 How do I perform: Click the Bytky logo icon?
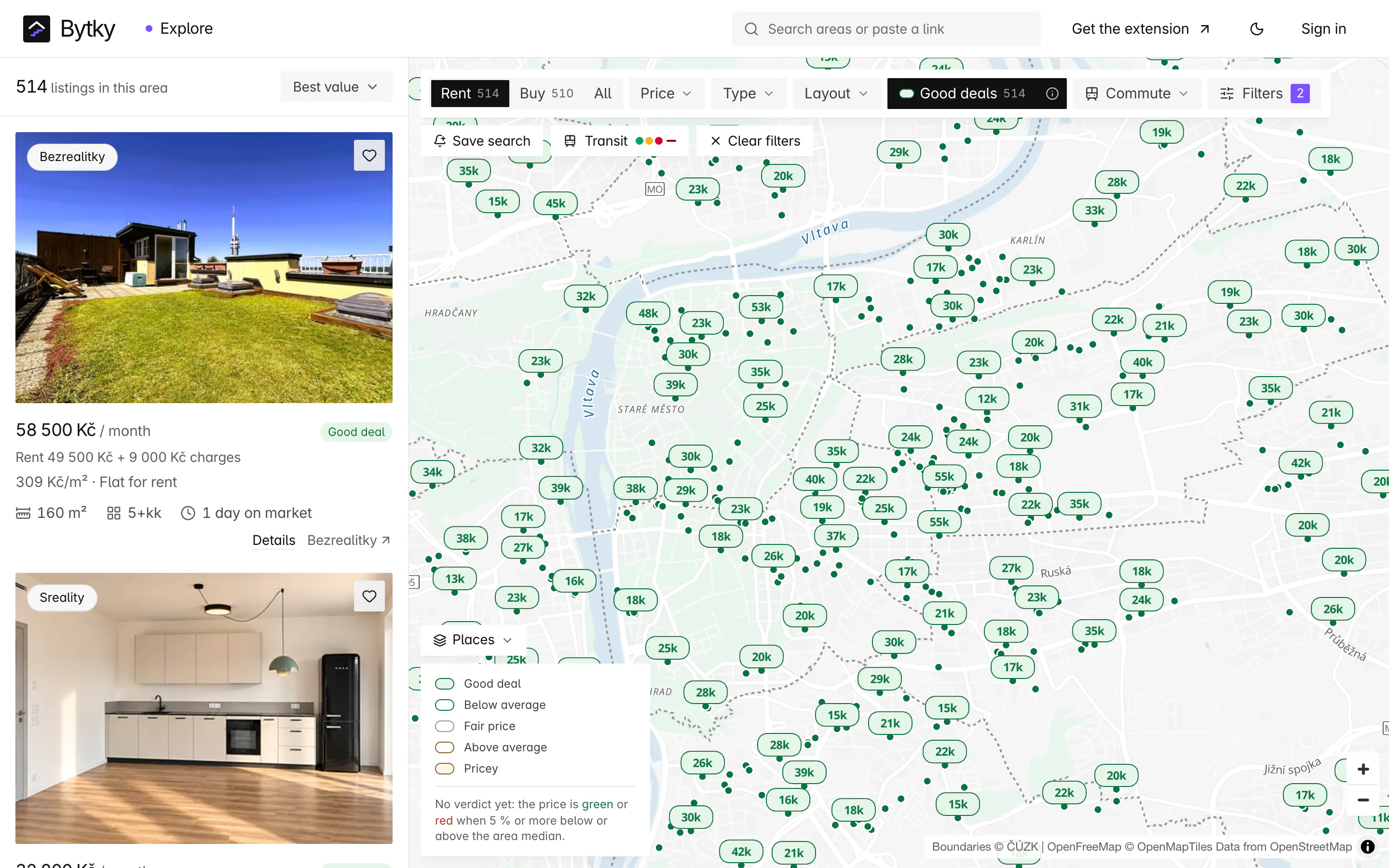coord(36,29)
